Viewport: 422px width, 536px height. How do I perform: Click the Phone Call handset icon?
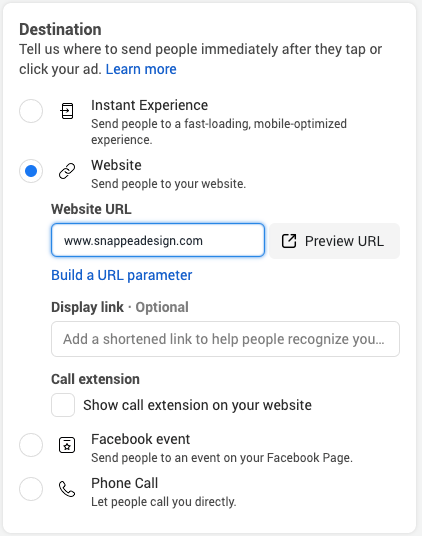pyautogui.click(x=67, y=489)
